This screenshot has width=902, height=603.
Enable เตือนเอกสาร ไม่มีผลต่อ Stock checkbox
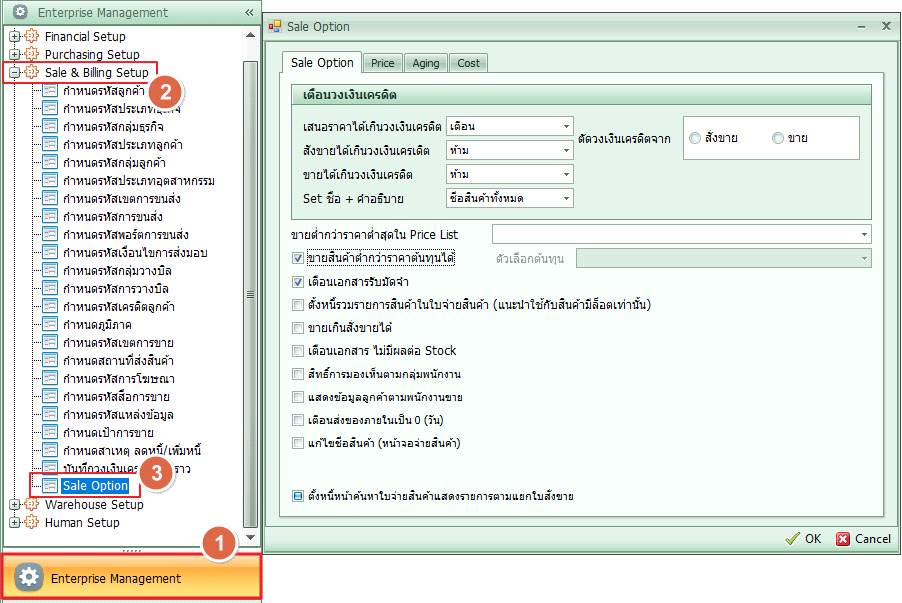click(298, 351)
